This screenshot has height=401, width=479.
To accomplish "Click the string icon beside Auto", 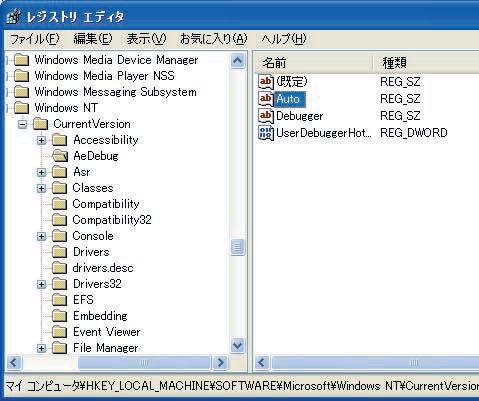I will [266, 99].
